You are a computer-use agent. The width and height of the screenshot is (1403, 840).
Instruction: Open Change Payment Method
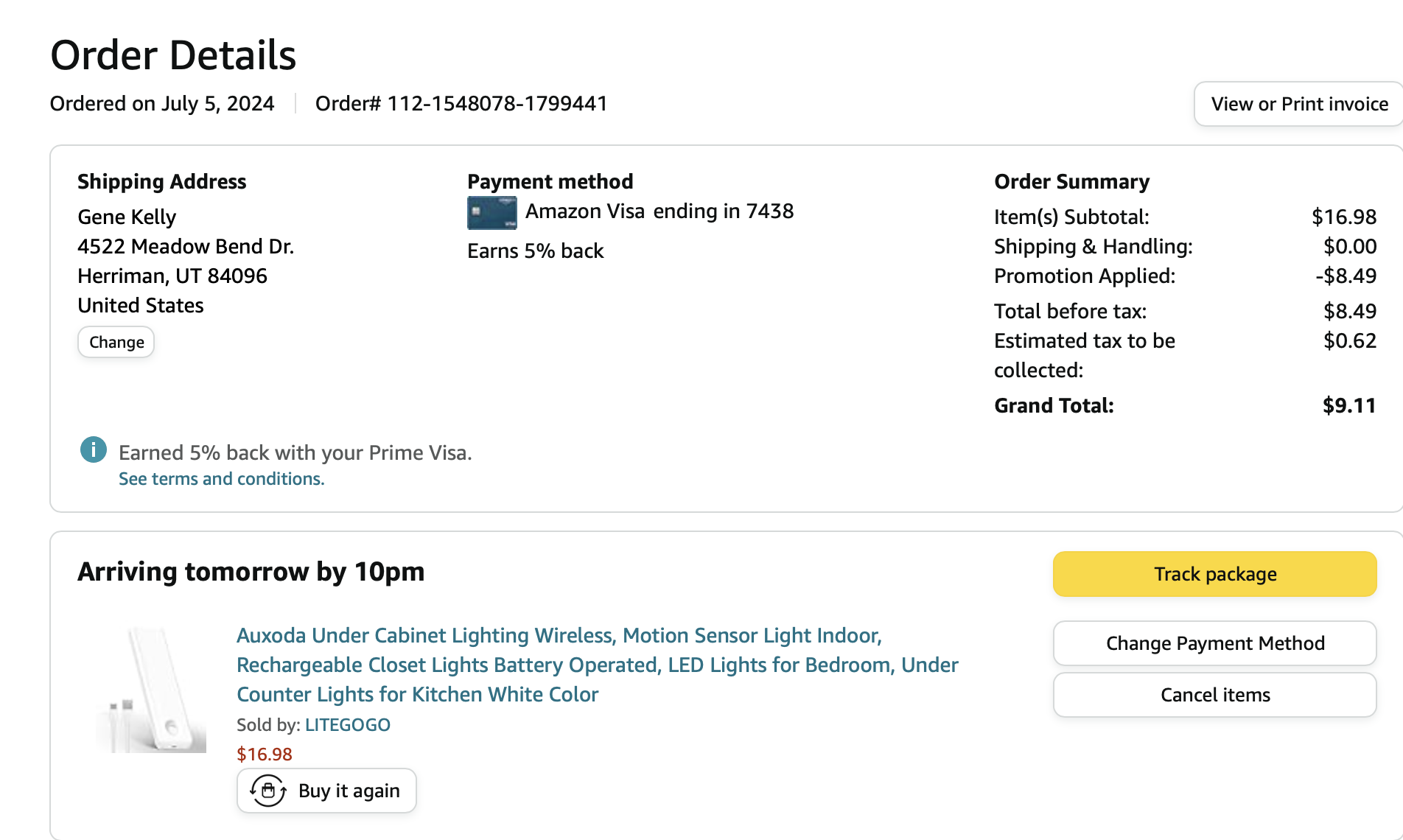[x=1214, y=643]
